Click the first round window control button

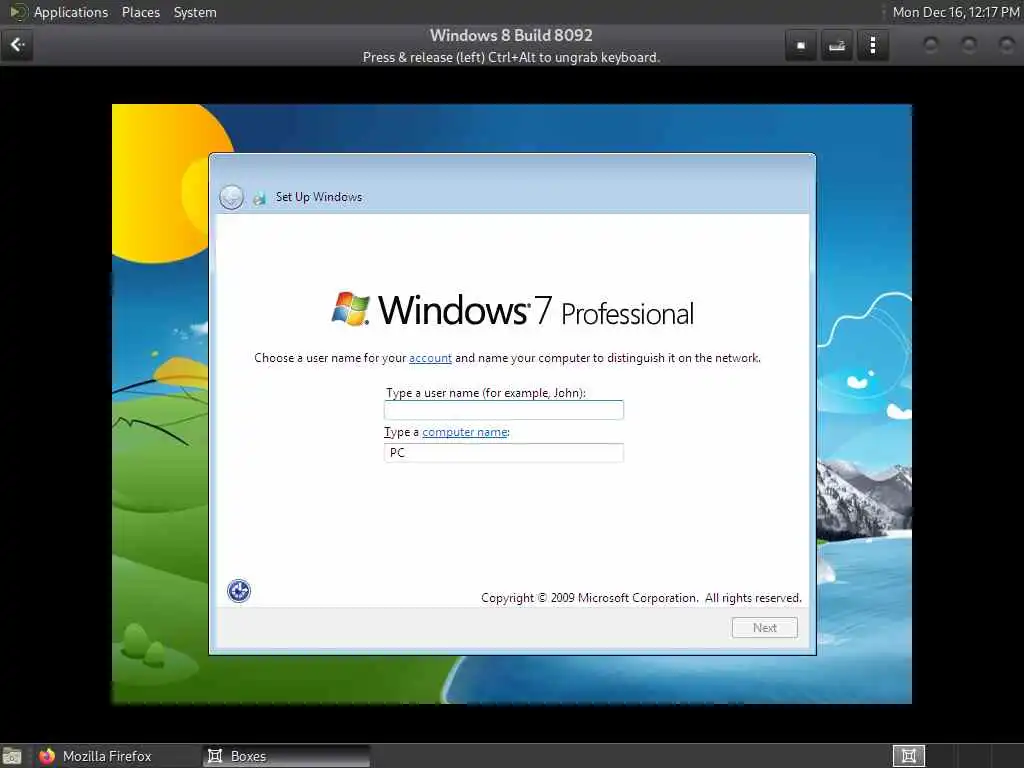tap(931, 45)
